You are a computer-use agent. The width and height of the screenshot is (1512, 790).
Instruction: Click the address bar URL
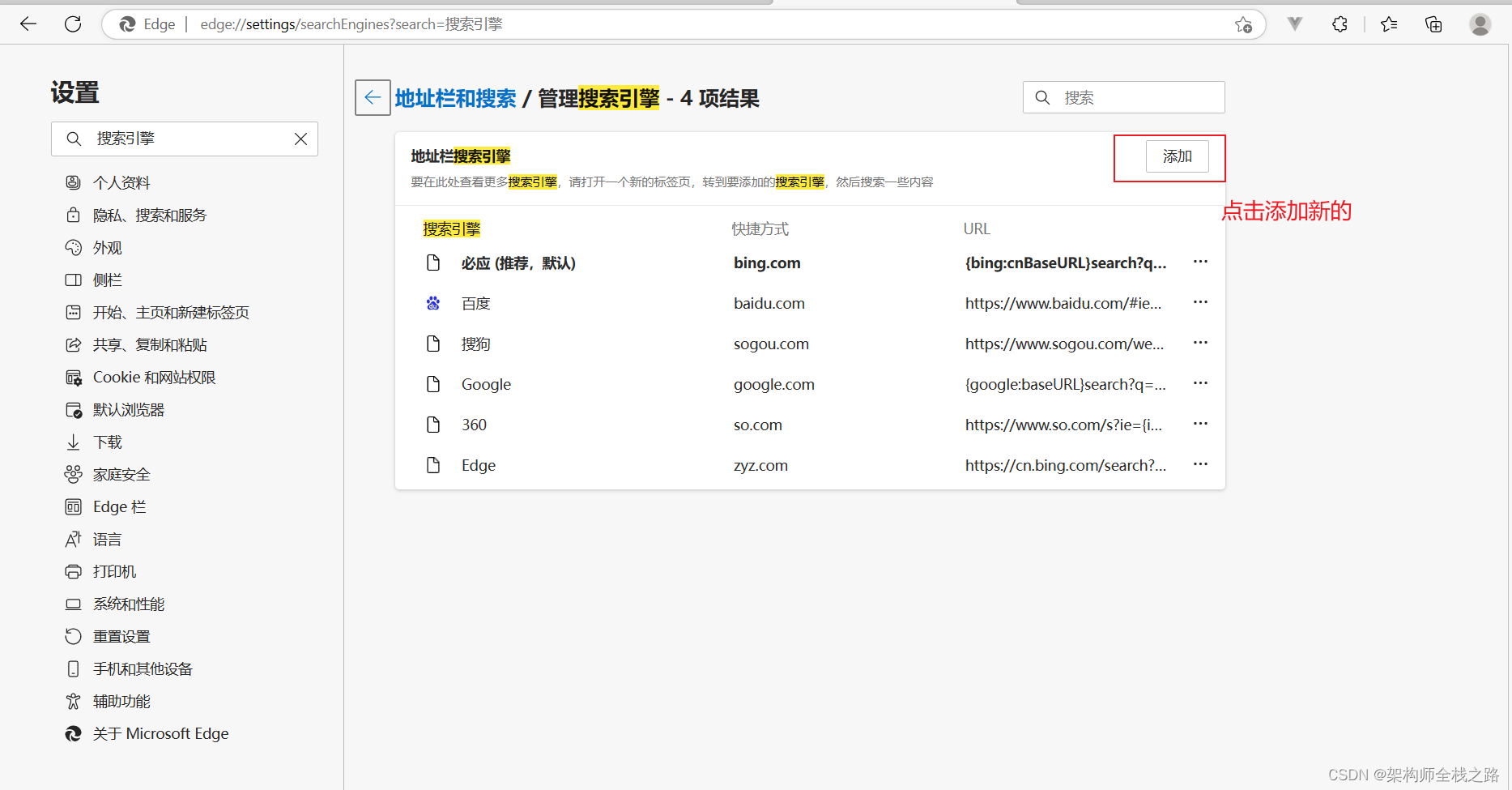351,24
